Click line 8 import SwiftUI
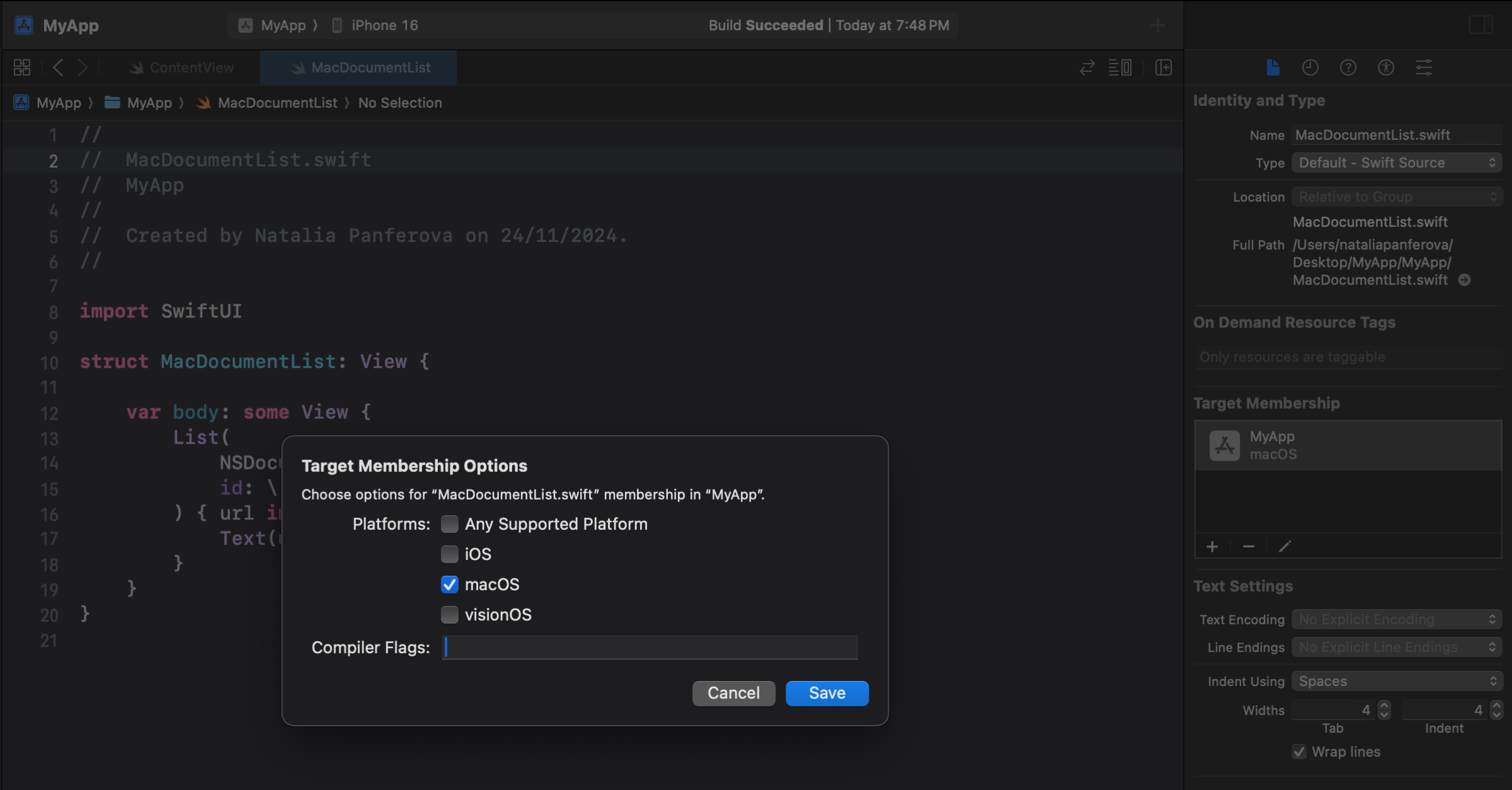Viewport: 1512px width, 790px height. click(x=161, y=311)
